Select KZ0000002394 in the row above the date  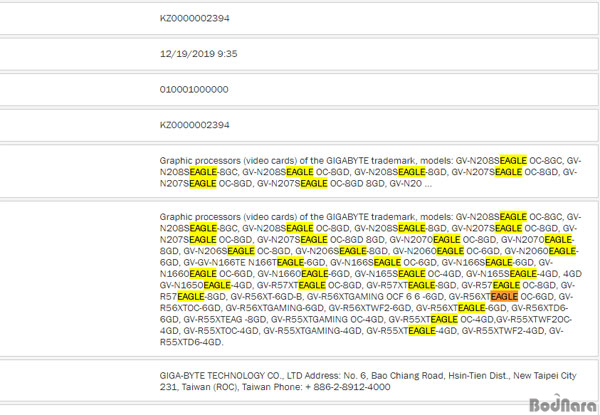[x=194, y=18]
